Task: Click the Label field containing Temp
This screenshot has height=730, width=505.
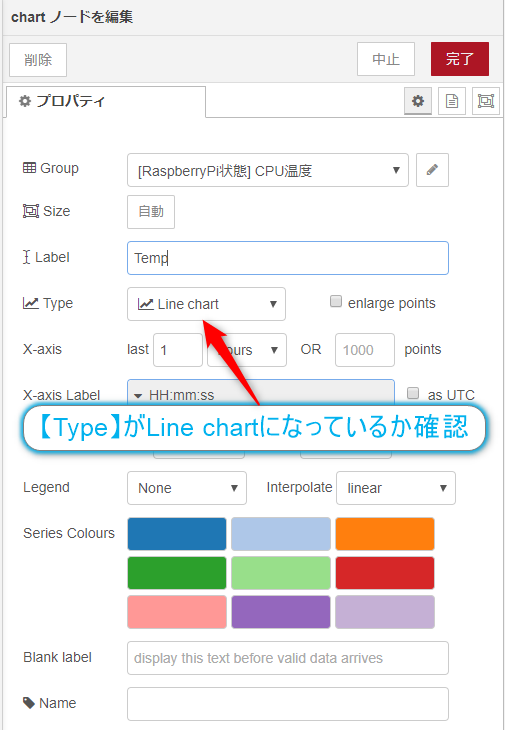Action: point(288,258)
